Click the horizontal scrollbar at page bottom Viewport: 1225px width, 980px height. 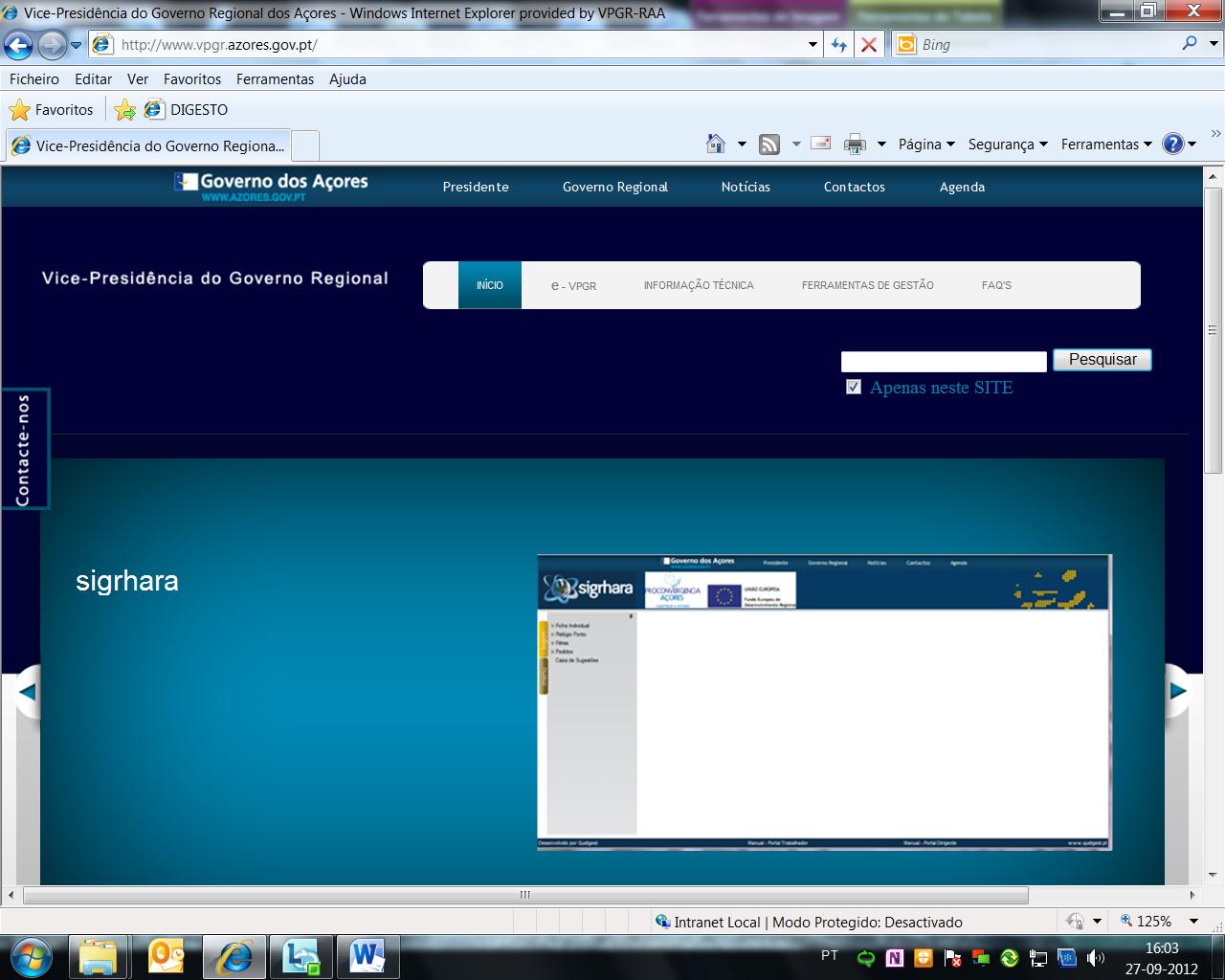pos(524,896)
